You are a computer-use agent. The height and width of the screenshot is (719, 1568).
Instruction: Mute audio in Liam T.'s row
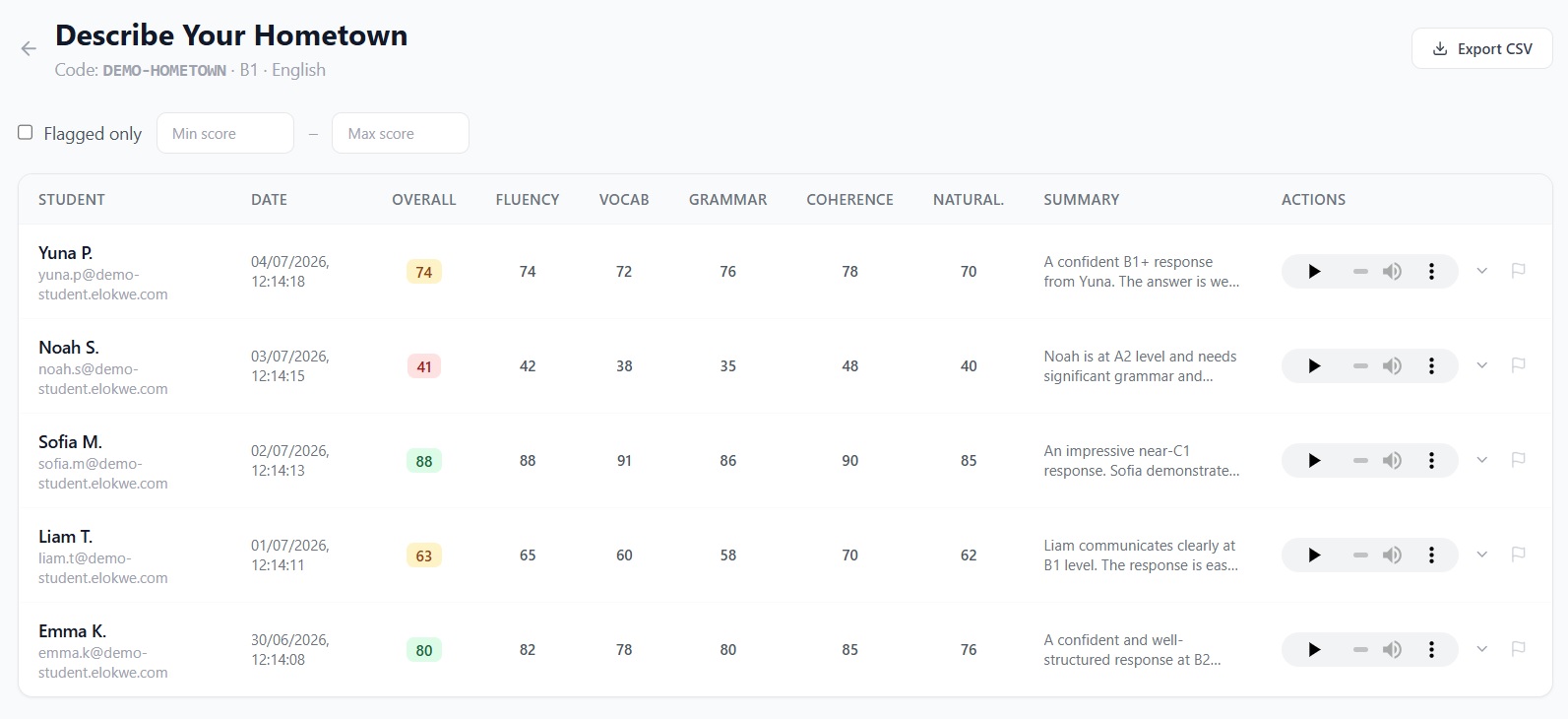1392,556
